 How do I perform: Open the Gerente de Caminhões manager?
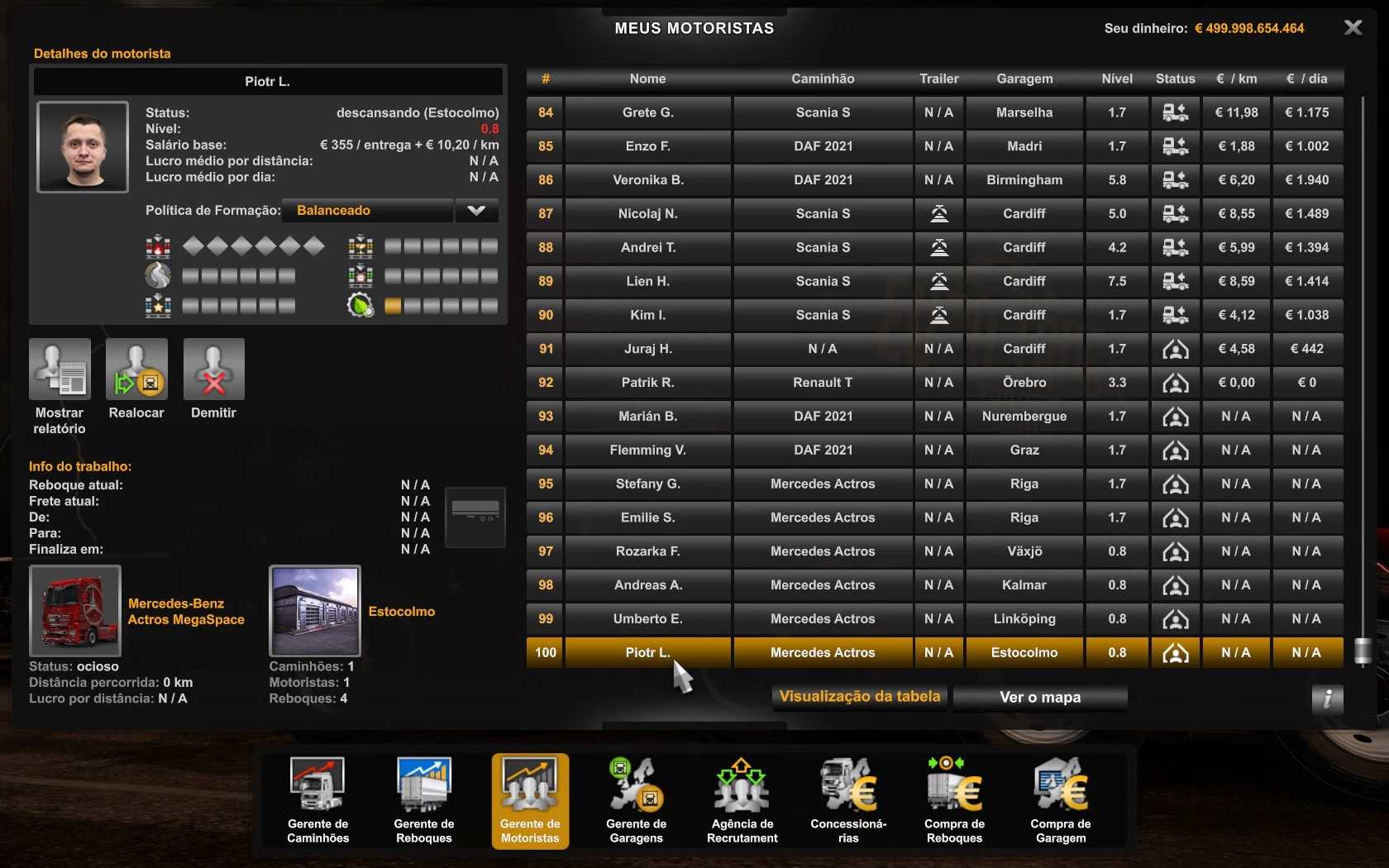pyautogui.click(x=317, y=799)
